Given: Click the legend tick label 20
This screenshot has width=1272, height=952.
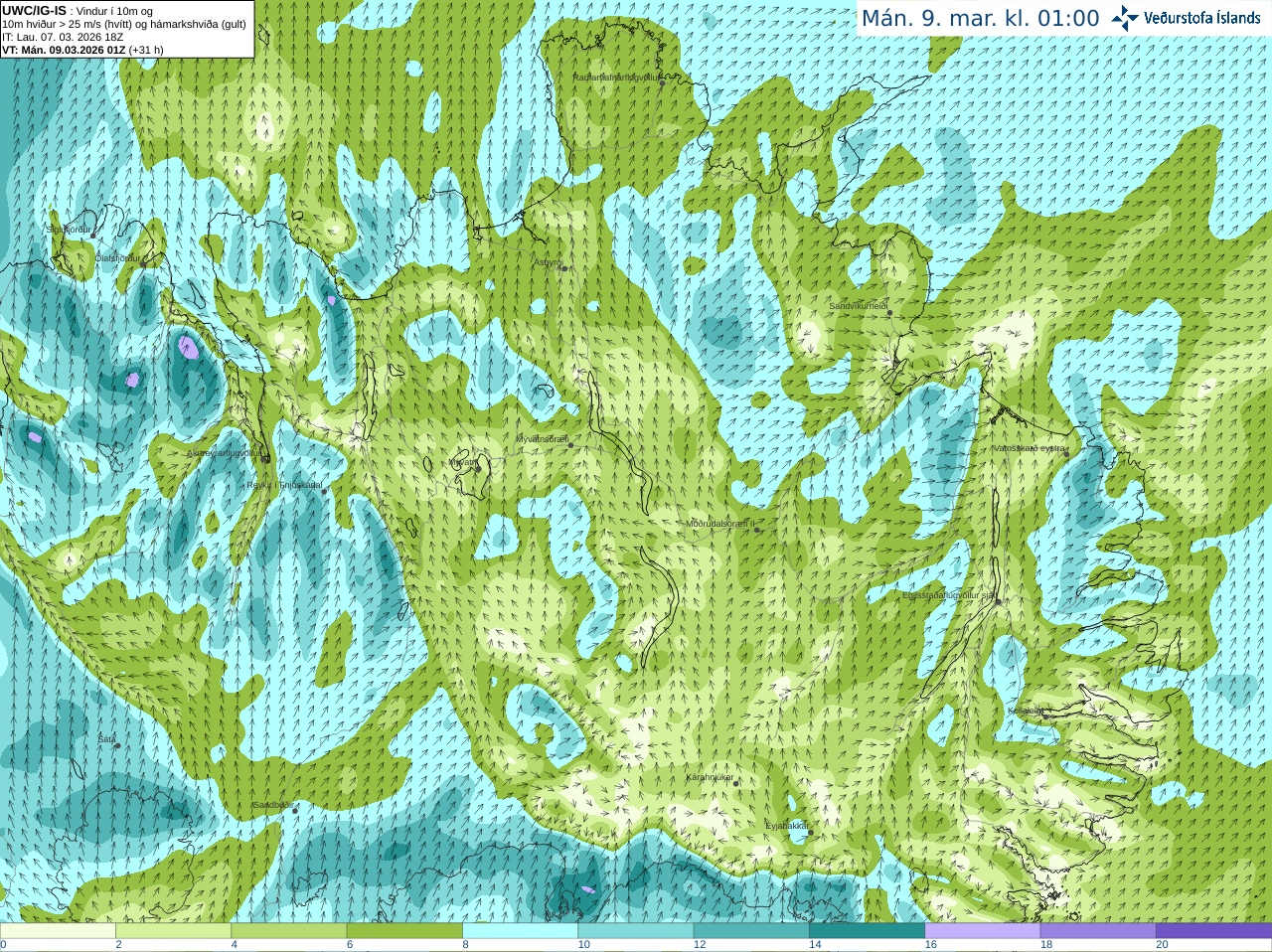Looking at the screenshot, I should (x=1162, y=945).
